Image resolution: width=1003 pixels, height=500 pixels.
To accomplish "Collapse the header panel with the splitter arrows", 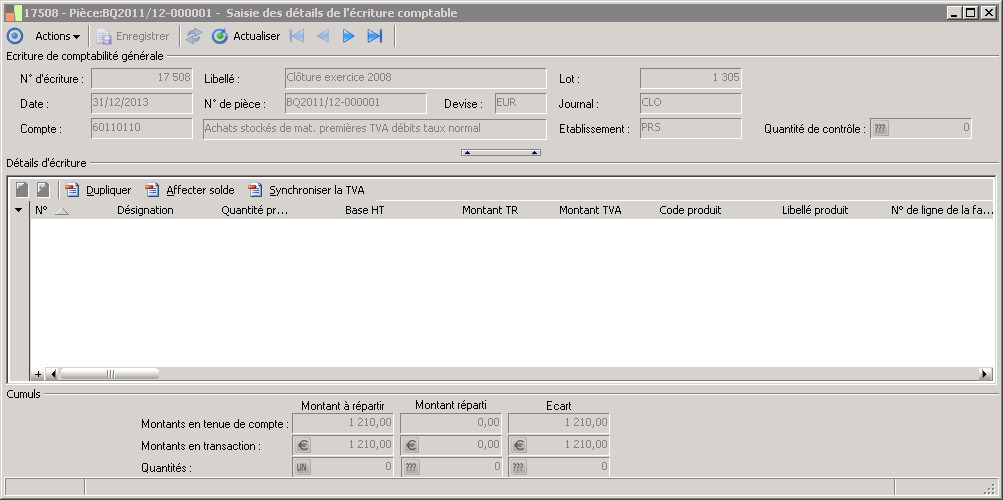I will 501,153.
